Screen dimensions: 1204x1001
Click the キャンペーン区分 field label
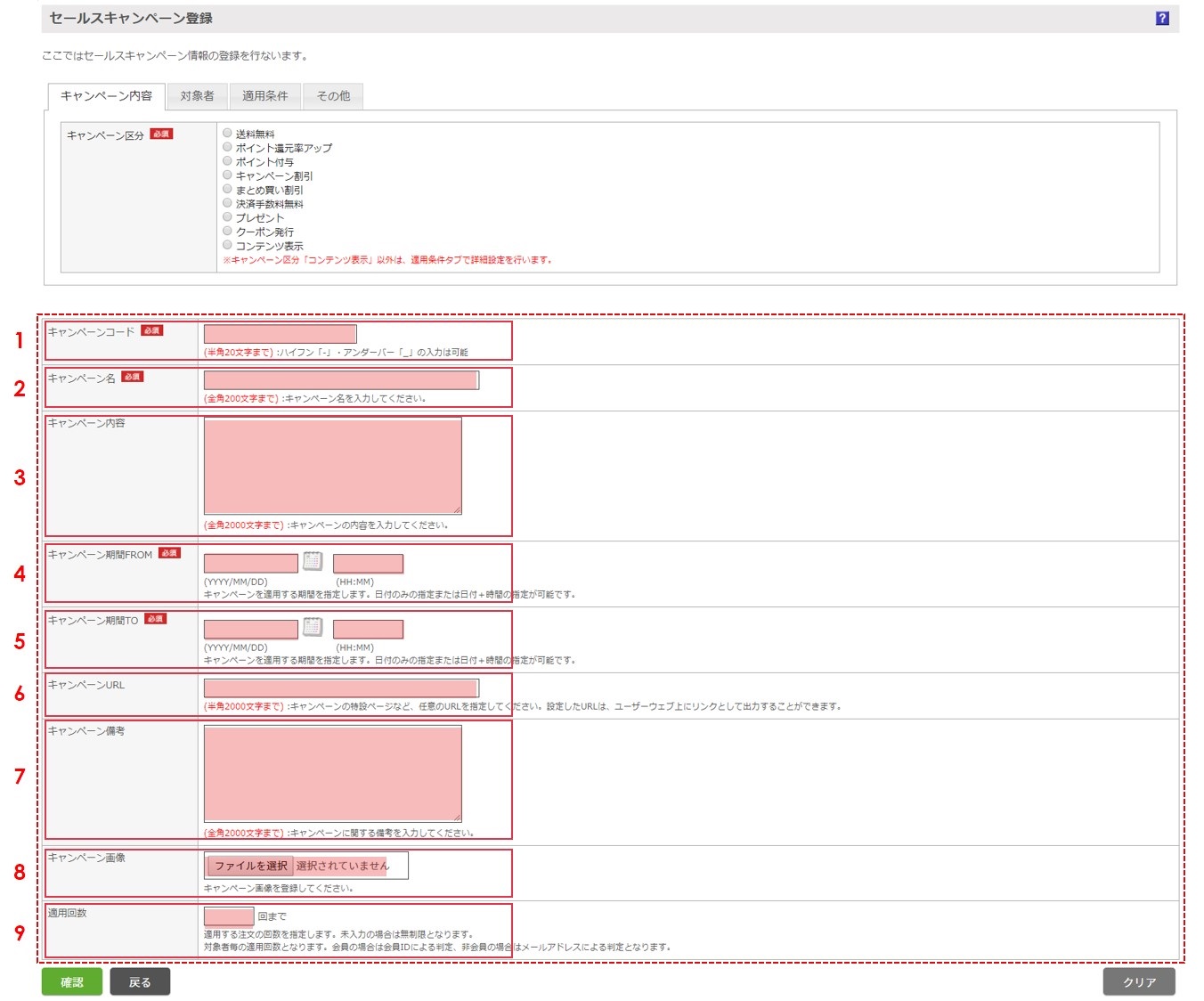point(105,135)
